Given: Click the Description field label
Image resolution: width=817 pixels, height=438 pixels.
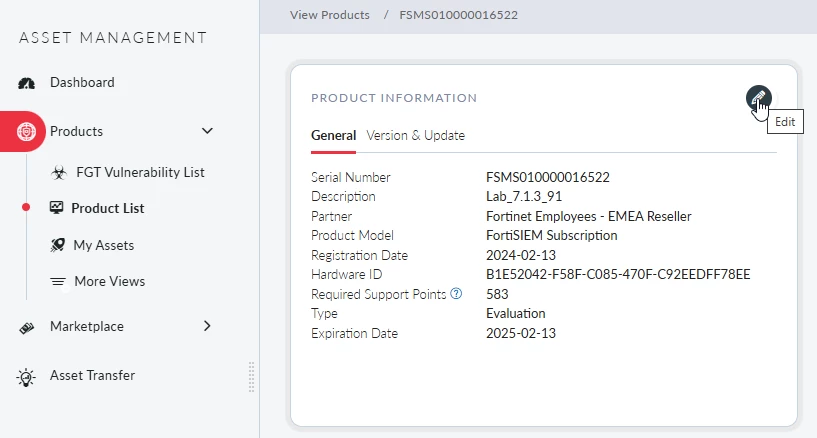Looking at the screenshot, I should 343,197.
